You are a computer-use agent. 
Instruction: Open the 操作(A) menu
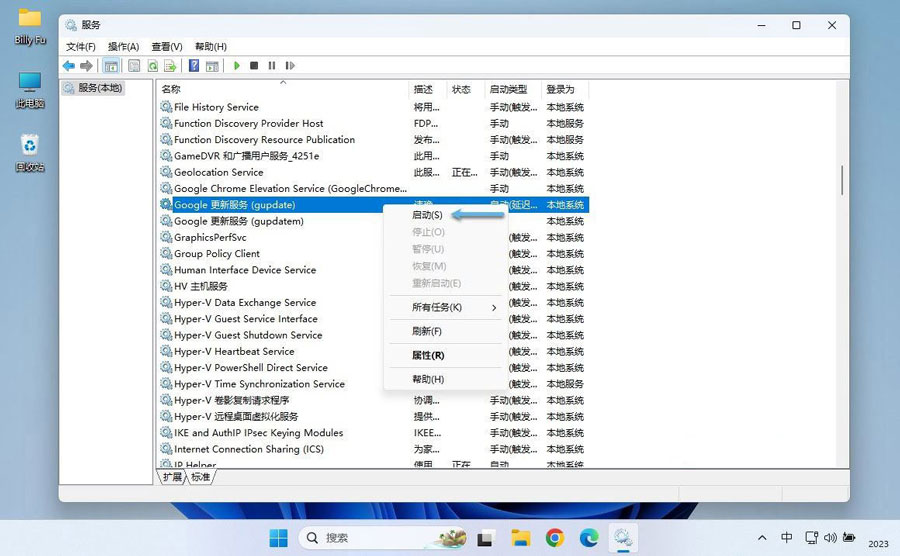[x=123, y=46]
